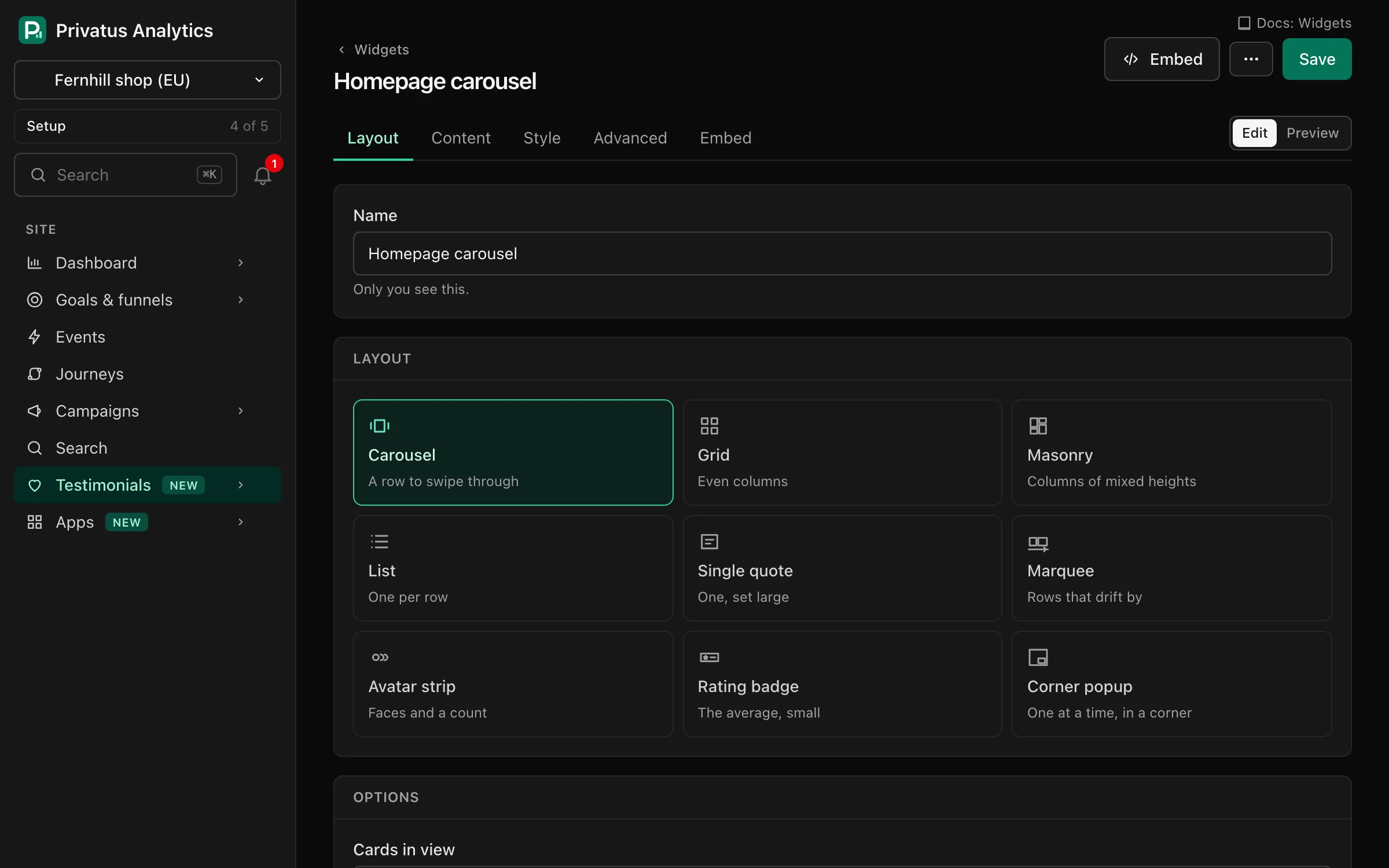Click the Masonry layout icon
Image resolution: width=1389 pixels, height=868 pixels.
pos(1038,426)
